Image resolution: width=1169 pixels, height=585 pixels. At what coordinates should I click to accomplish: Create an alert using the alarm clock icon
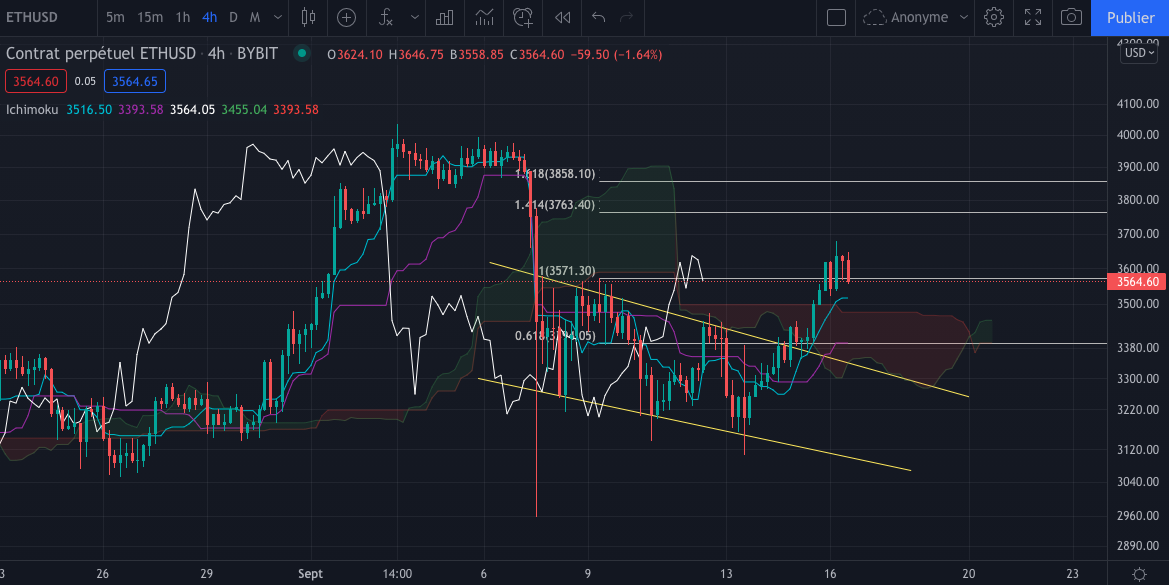tap(522, 17)
